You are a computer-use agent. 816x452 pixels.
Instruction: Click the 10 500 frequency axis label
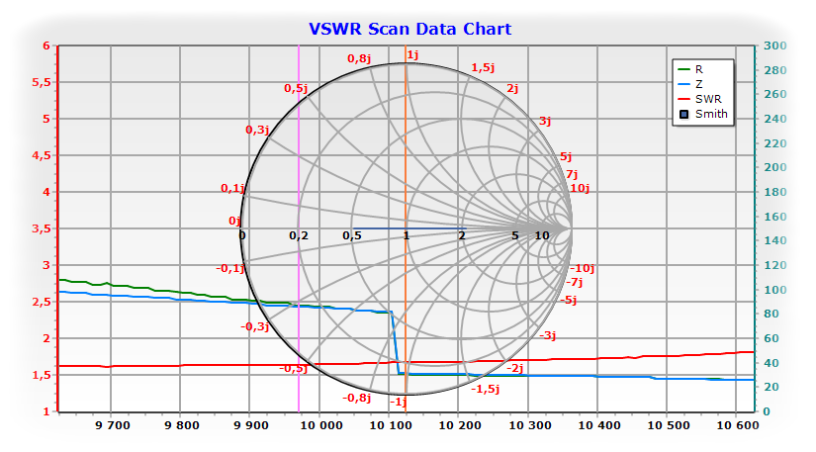(x=669, y=425)
